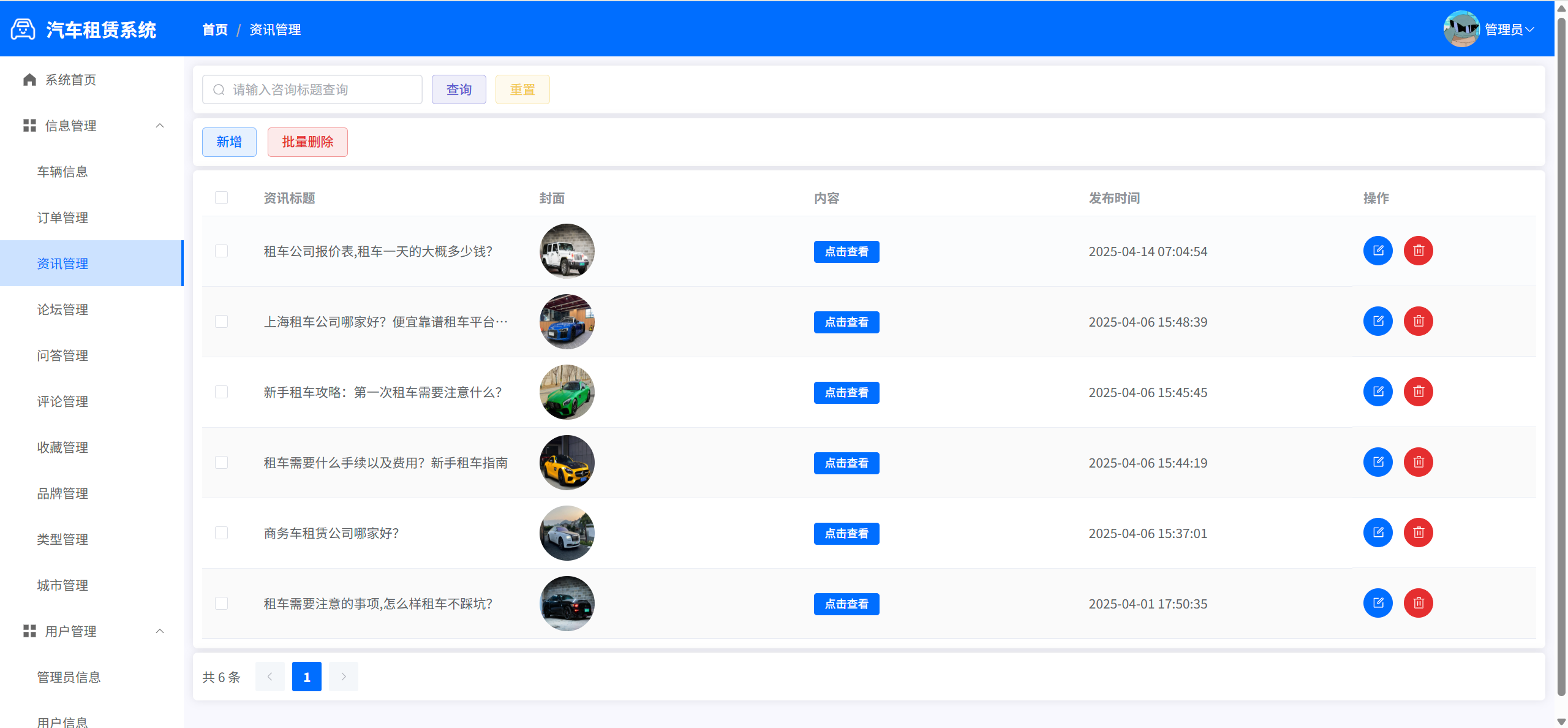Click 点击查看 for 租车需要什么手续 row

846,463
